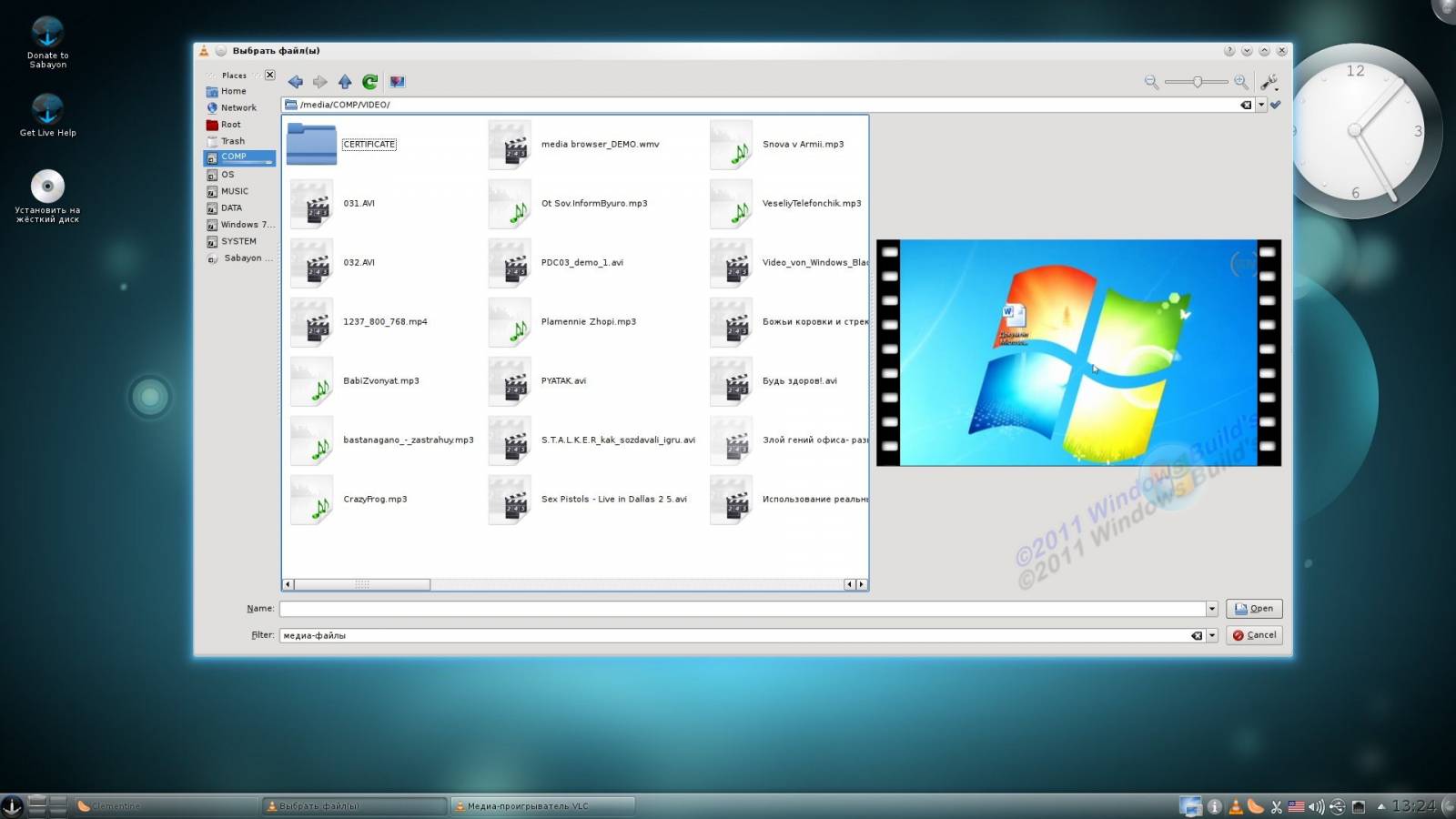Click Злой гений офиса file name
The height and width of the screenshot is (819, 1456).
tap(814, 440)
